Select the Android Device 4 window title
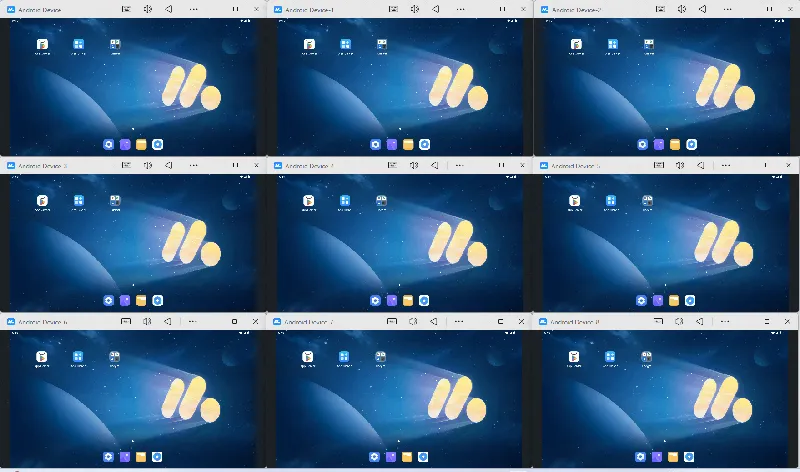The height and width of the screenshot is (472, 800). coord(310,165)
